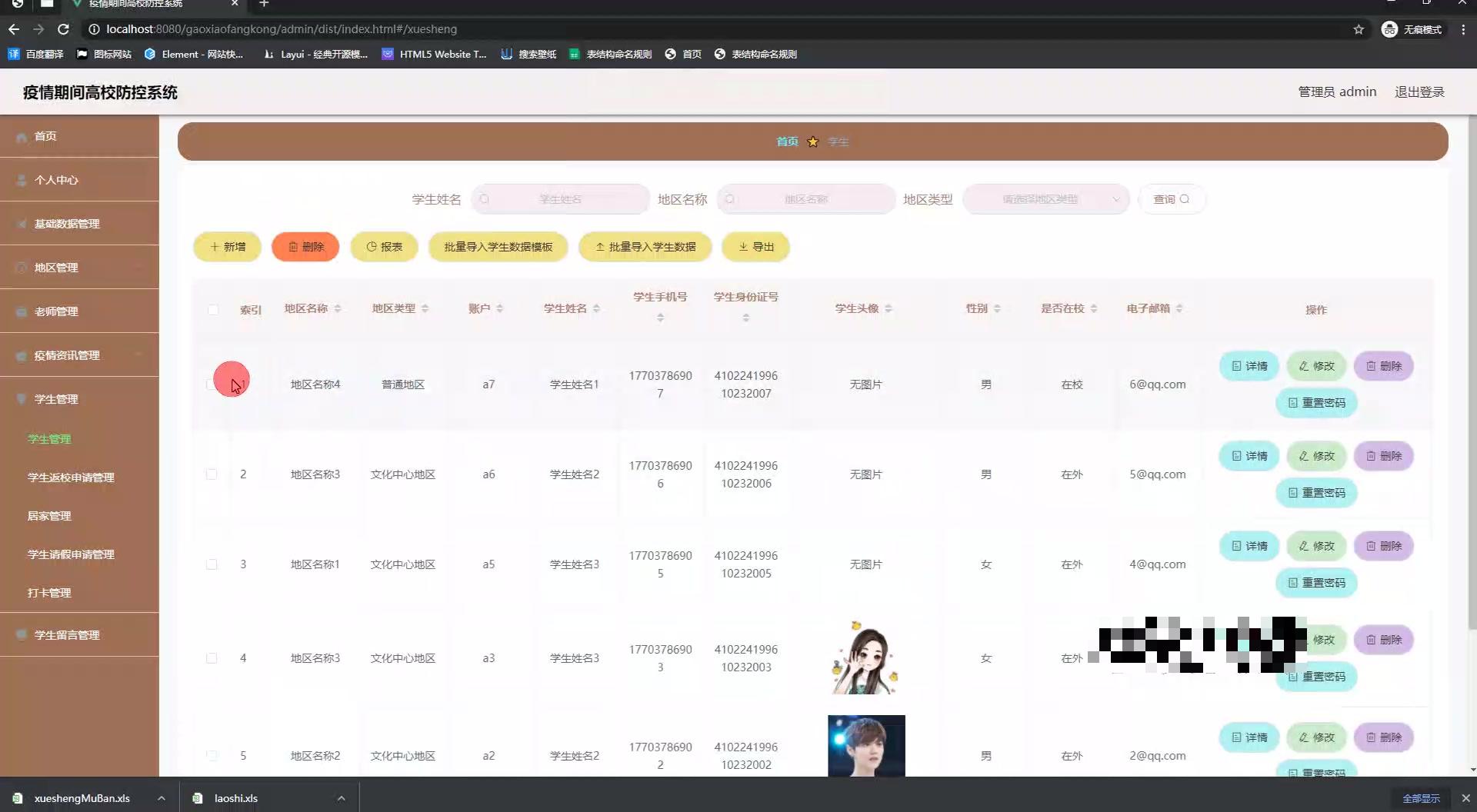Switch to the 疫情期间高校防控系统 browser tab
Image resolution: width=1477 pixels, height=812 pixels.
pyautogui.click(x=137, y=3)
